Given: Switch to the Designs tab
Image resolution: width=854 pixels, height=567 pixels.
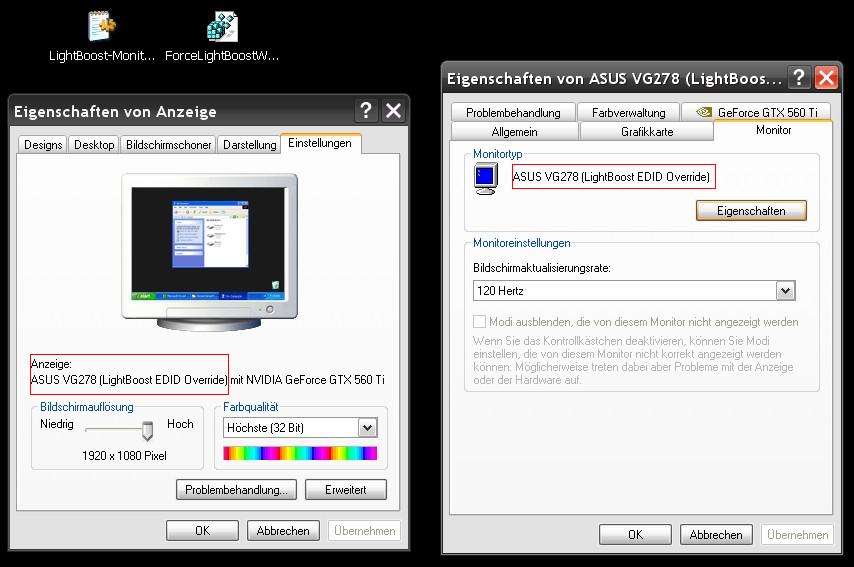Looking at the screenshot, I should (43, 145).
